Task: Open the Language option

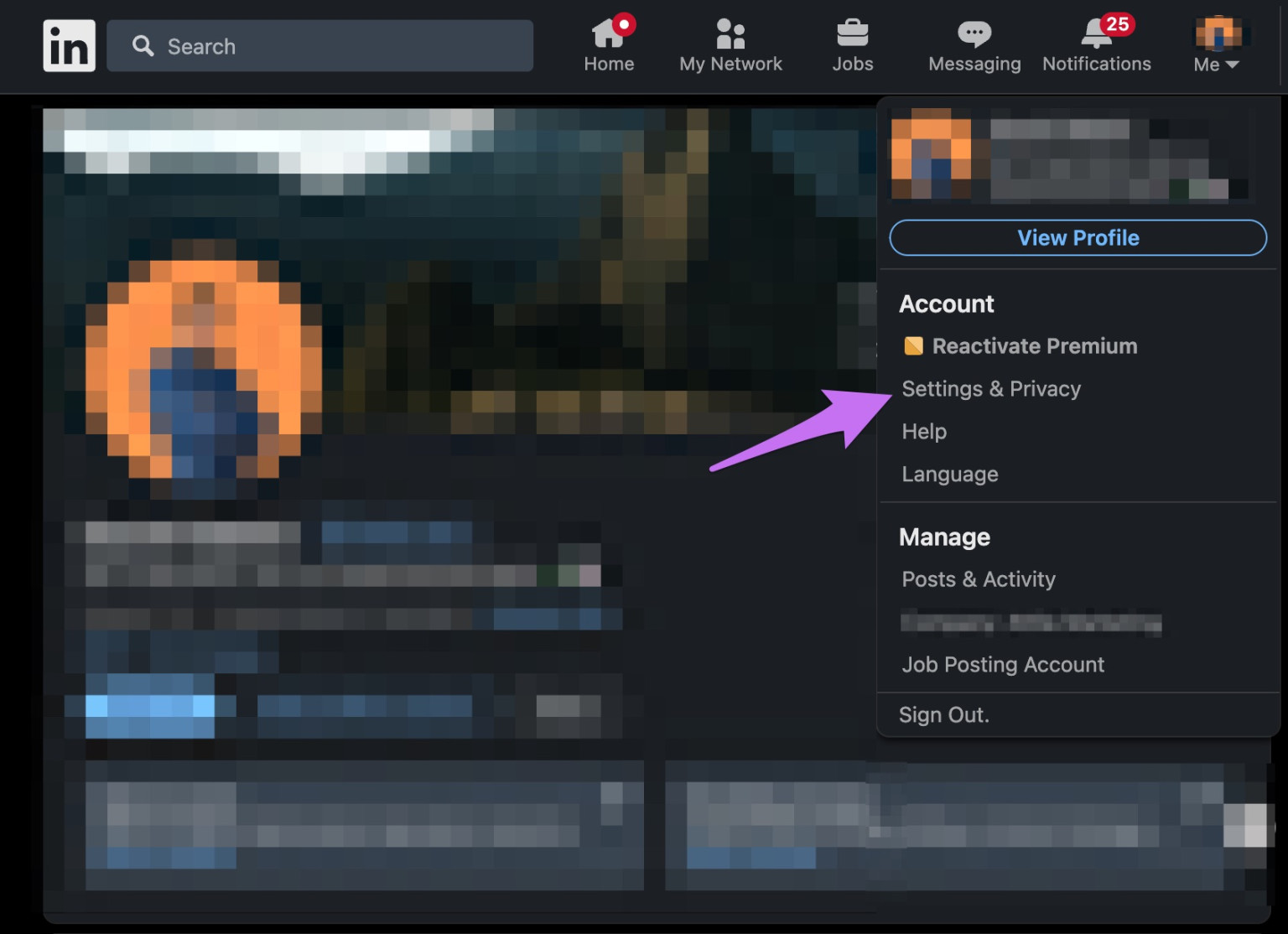Action: (x=950, y=475)
